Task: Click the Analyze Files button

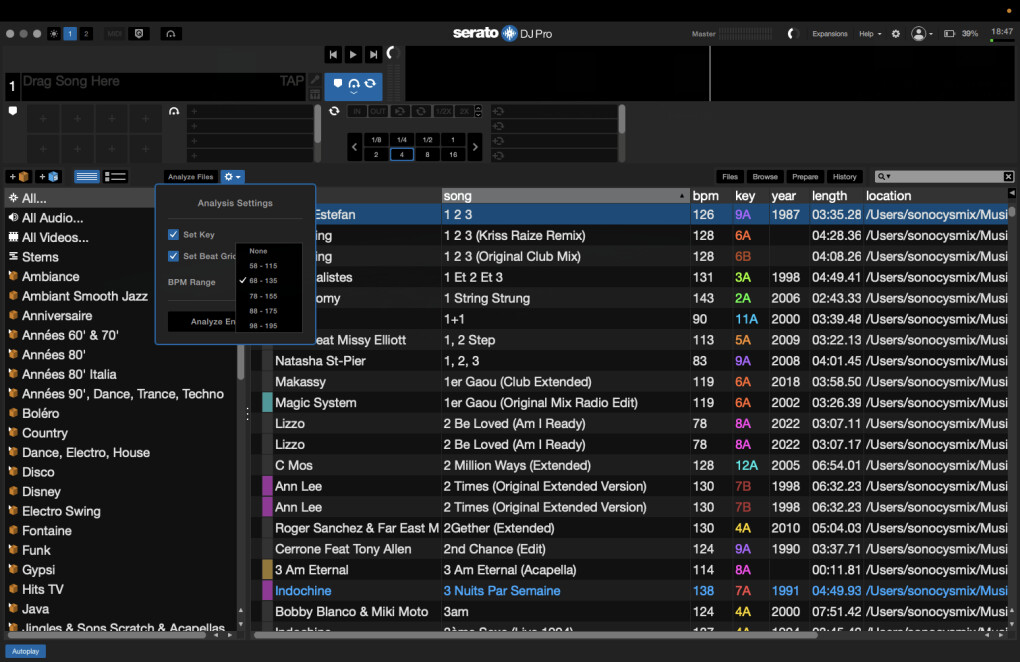Action: pos(191,177)
